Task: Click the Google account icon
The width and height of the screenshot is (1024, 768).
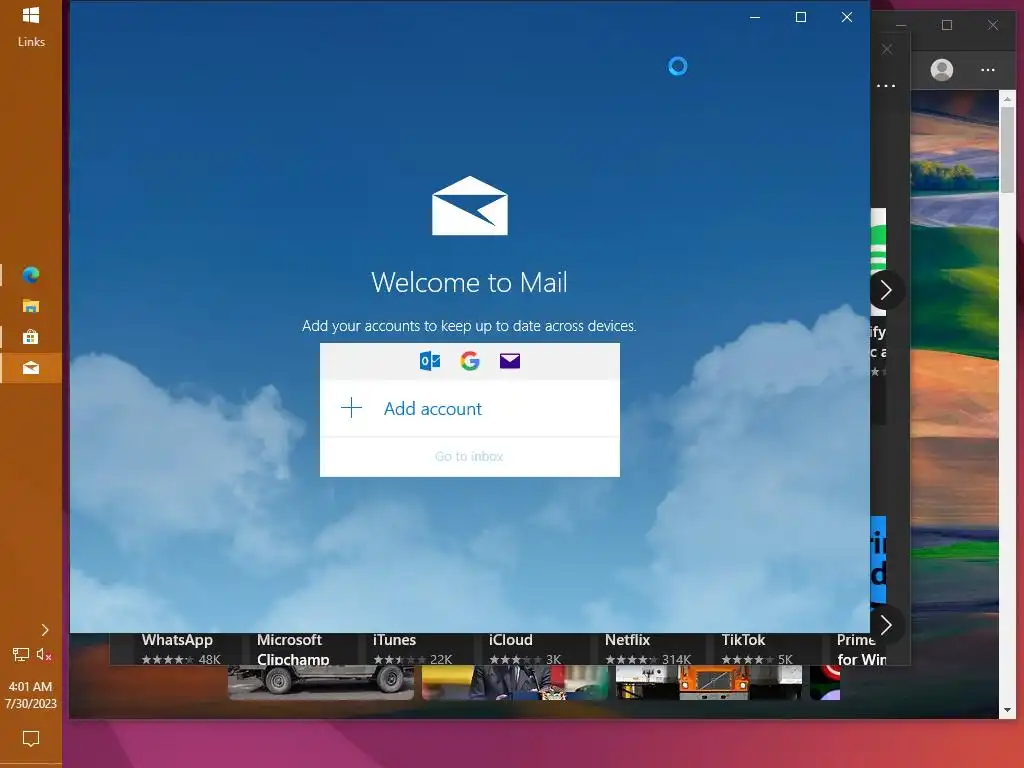Action: pos(470,360)
